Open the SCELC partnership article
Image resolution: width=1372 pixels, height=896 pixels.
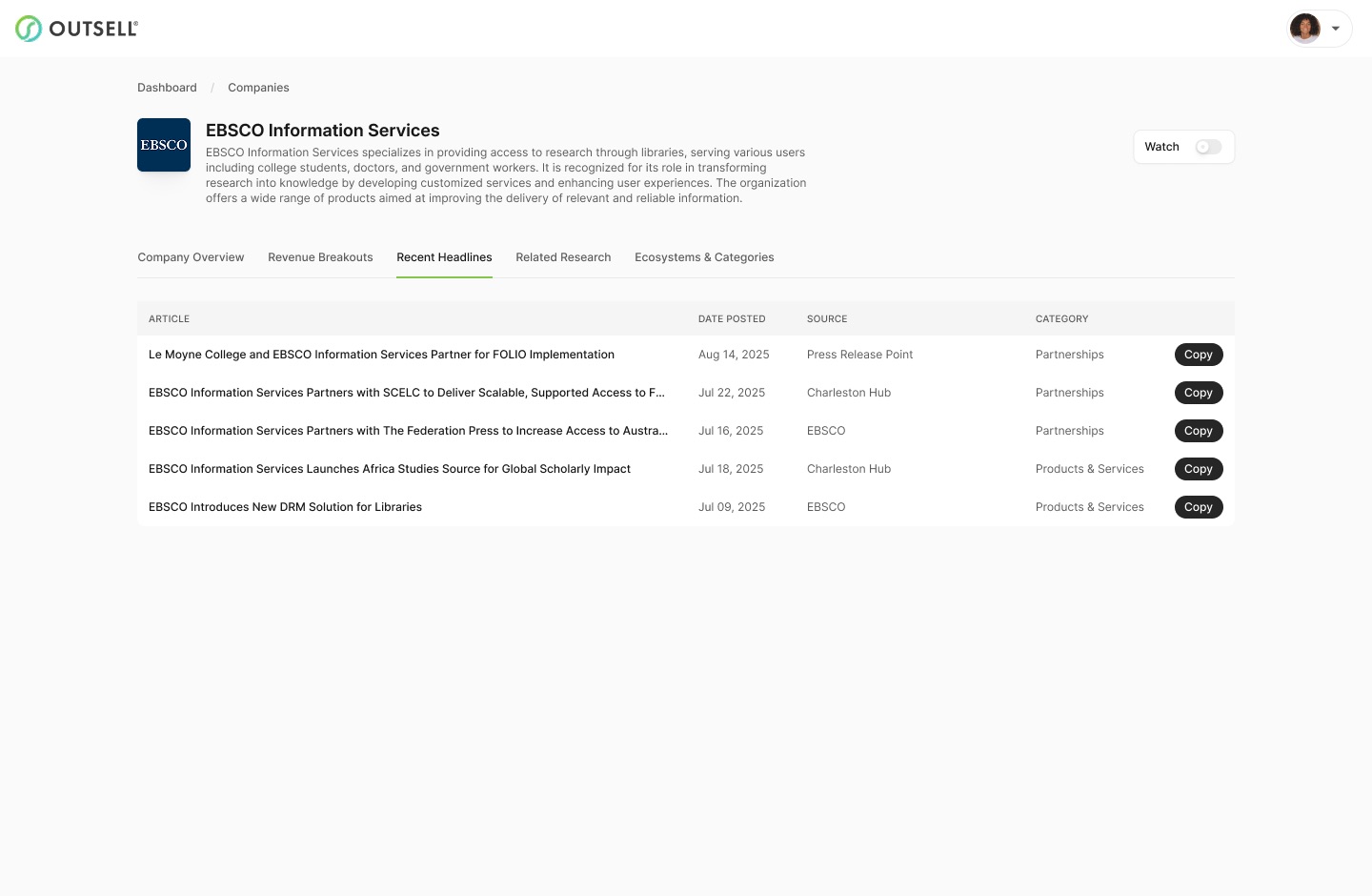pyautogui.click(x=407, y=392)
